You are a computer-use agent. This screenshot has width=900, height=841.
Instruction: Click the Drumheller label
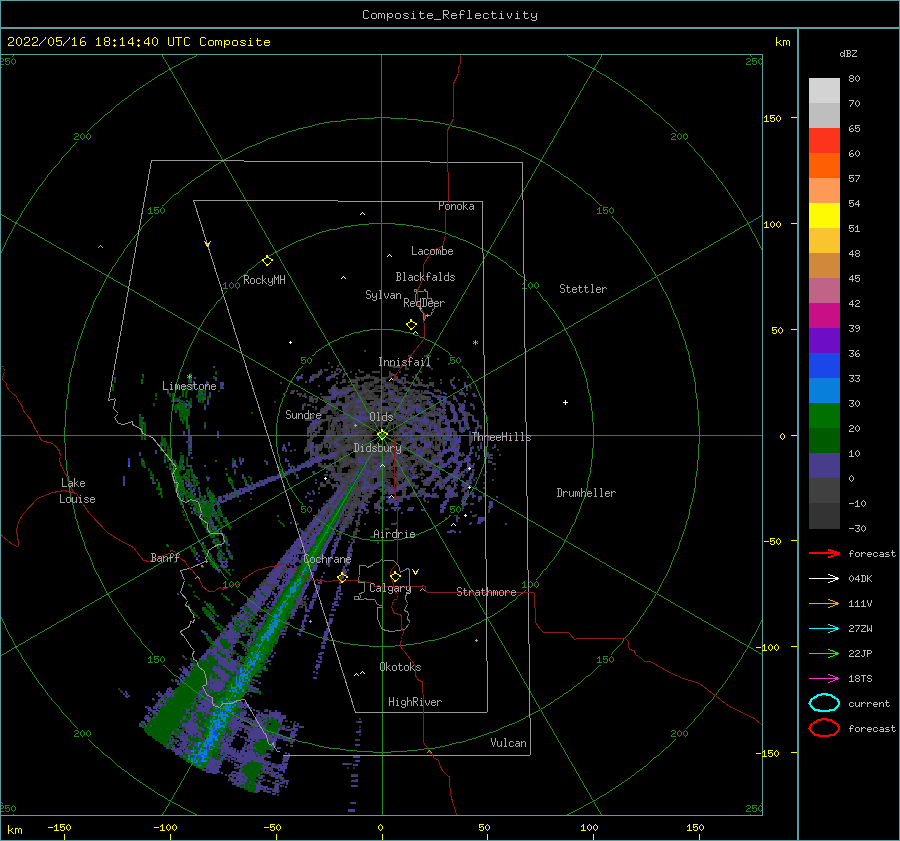pos(586,493)
